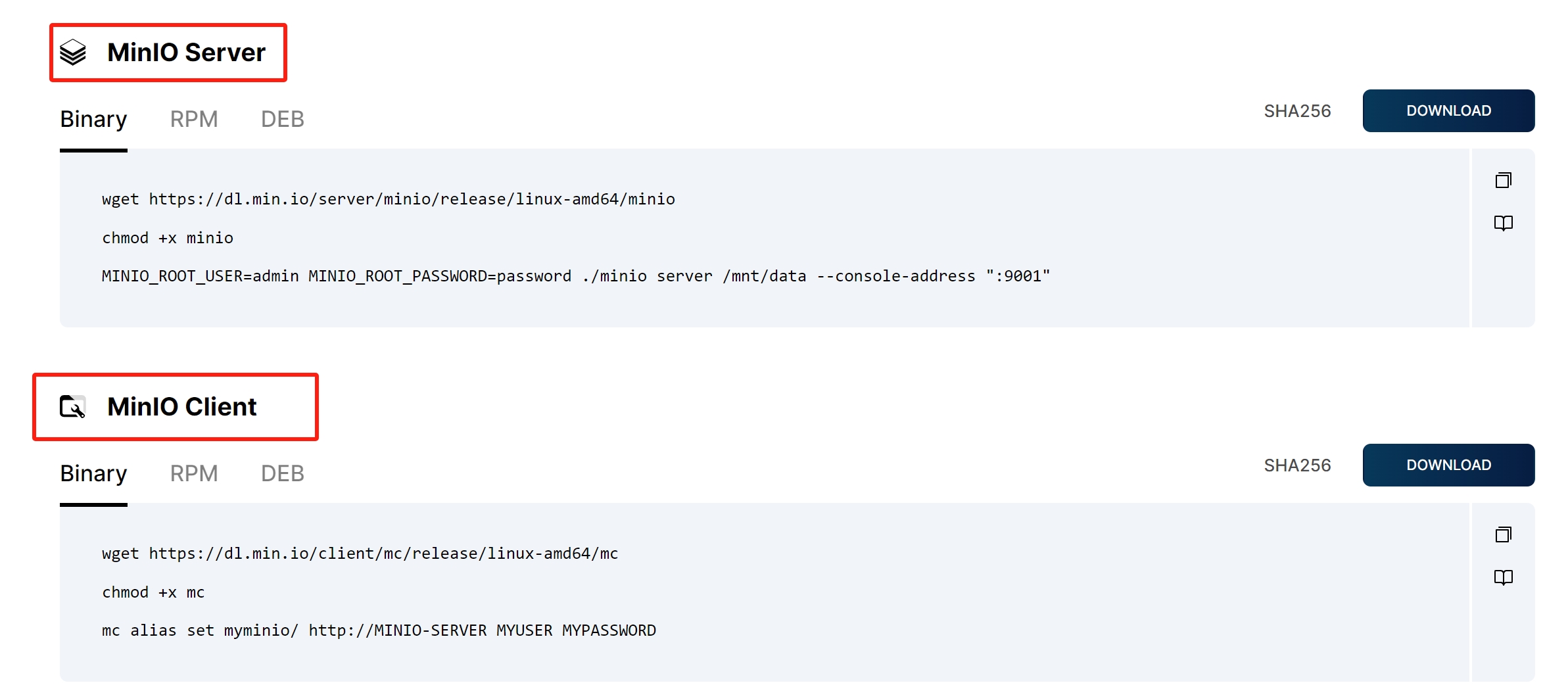The image size is (1568, 687).
Task: Click the MinIO Server stacked layers icon
Action: [73, 53]
